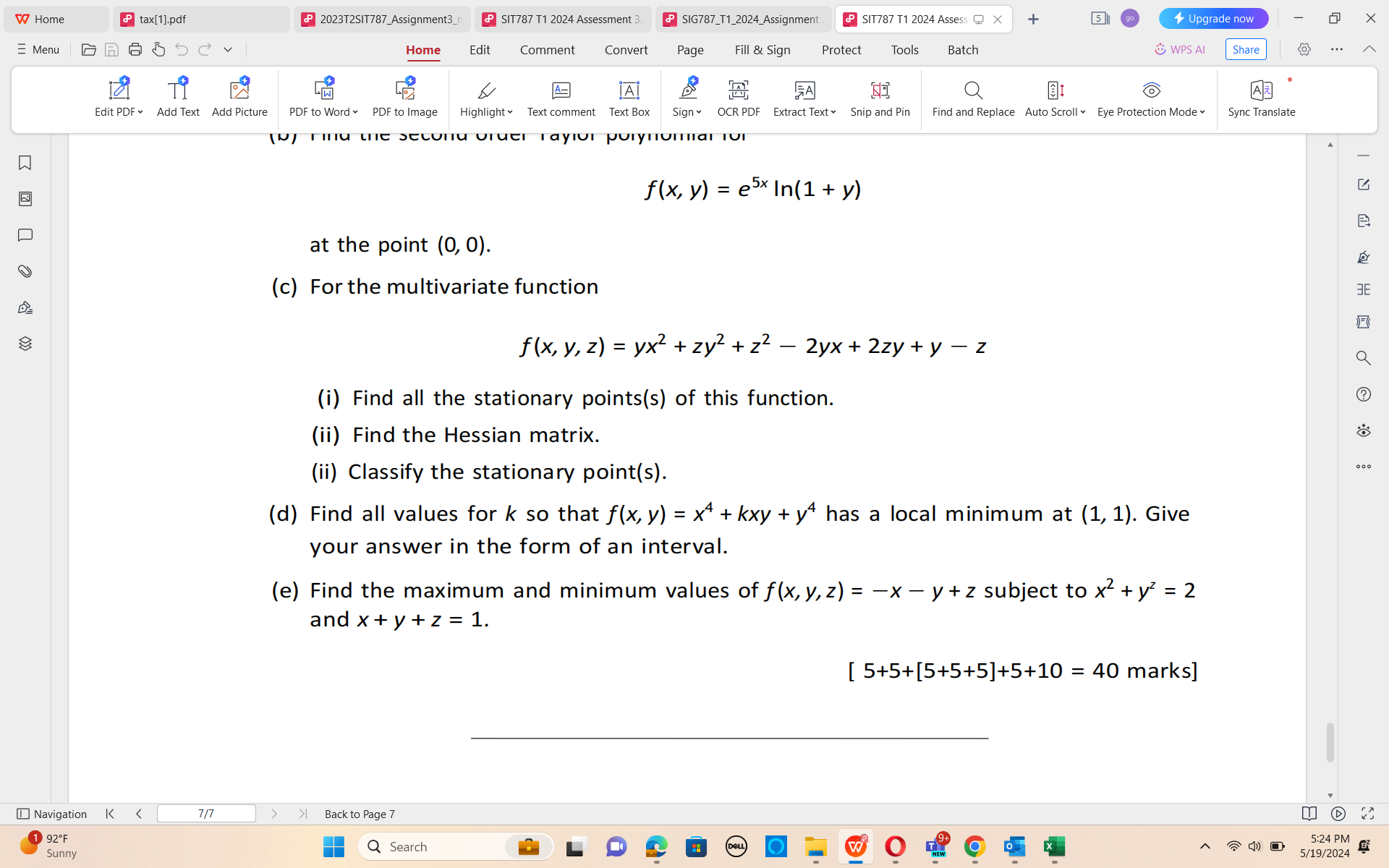Select the Text Box tool
The height and width of the screenshot is (868, 1389).
click(x=629, y=99)
